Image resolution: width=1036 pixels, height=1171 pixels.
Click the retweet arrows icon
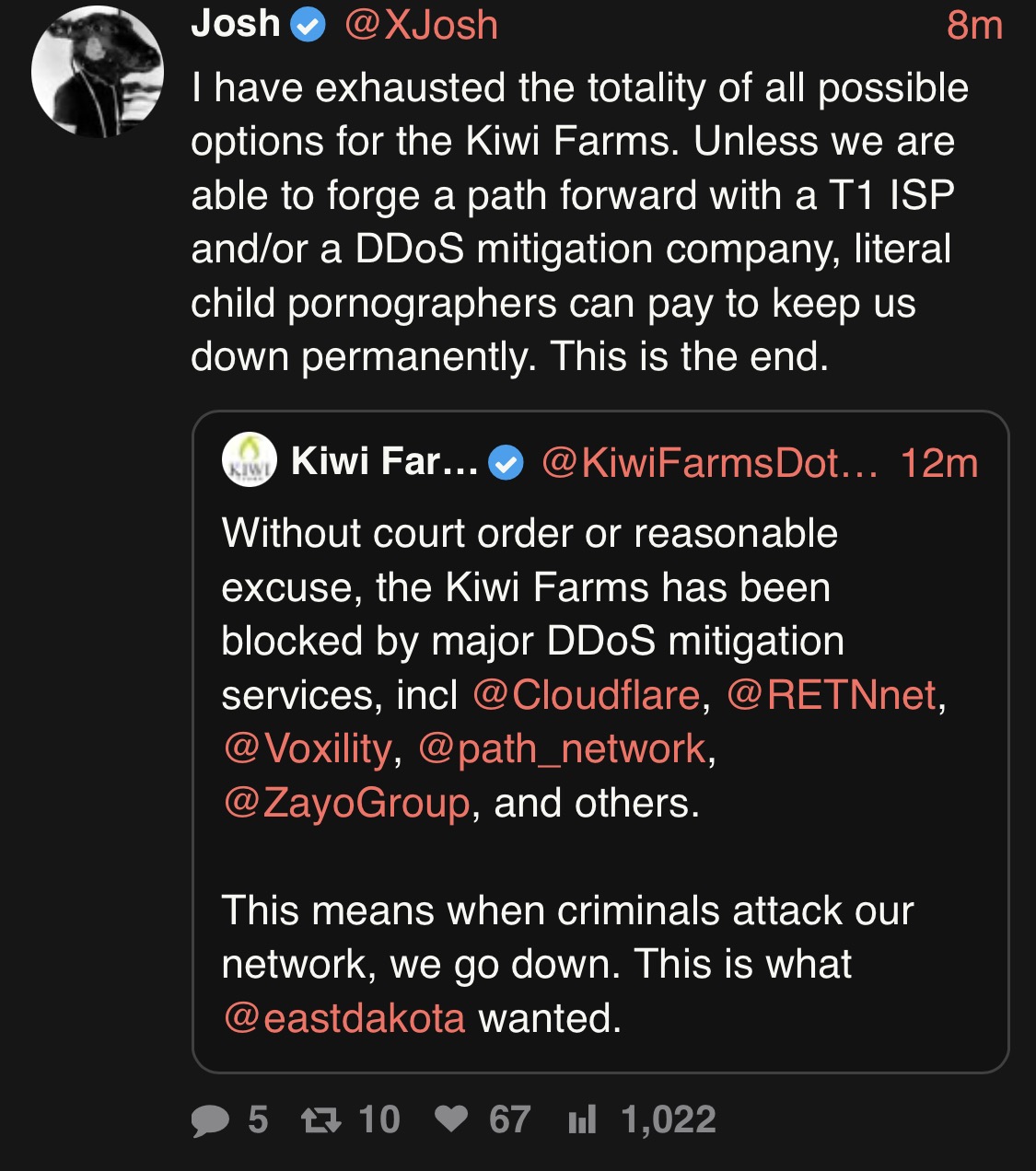point(321,1120)
